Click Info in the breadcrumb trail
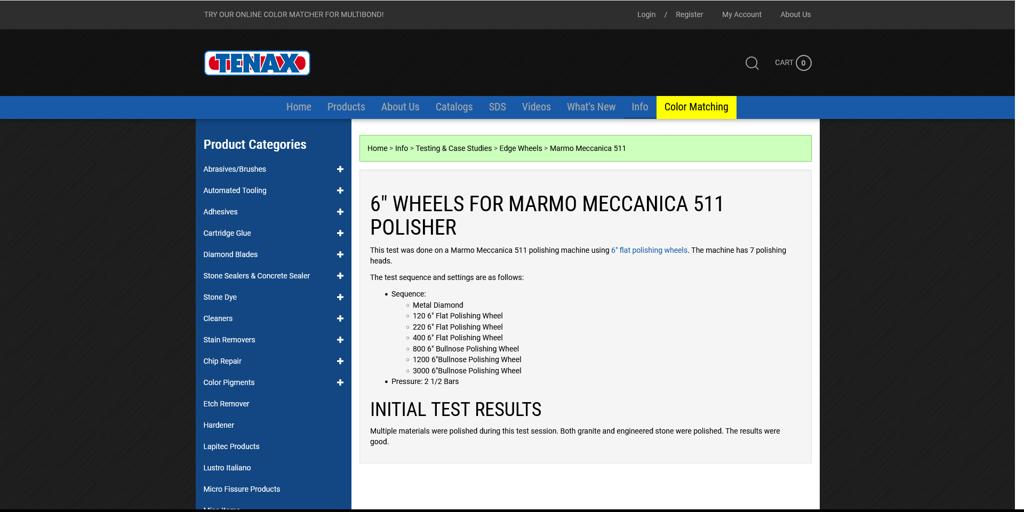The image size is (1024, 512). point(402,148)
